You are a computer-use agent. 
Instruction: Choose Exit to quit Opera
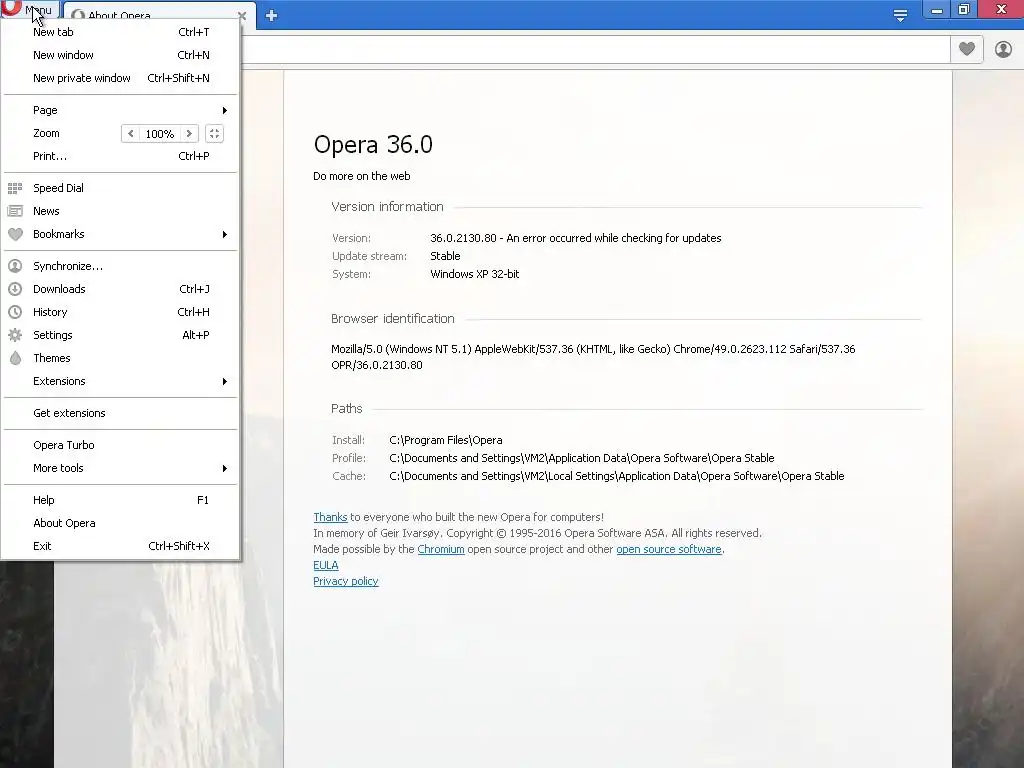tap(121, 546)
